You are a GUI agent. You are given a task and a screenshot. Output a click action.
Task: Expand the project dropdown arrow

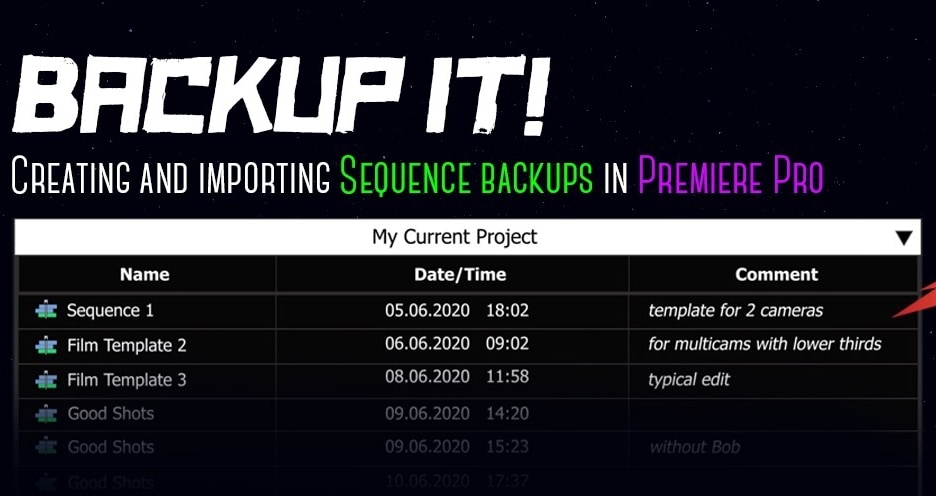[x=903, y=238]
